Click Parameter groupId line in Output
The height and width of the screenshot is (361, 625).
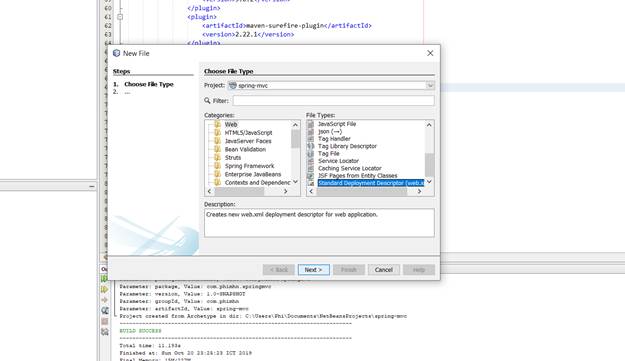[179, 301]
